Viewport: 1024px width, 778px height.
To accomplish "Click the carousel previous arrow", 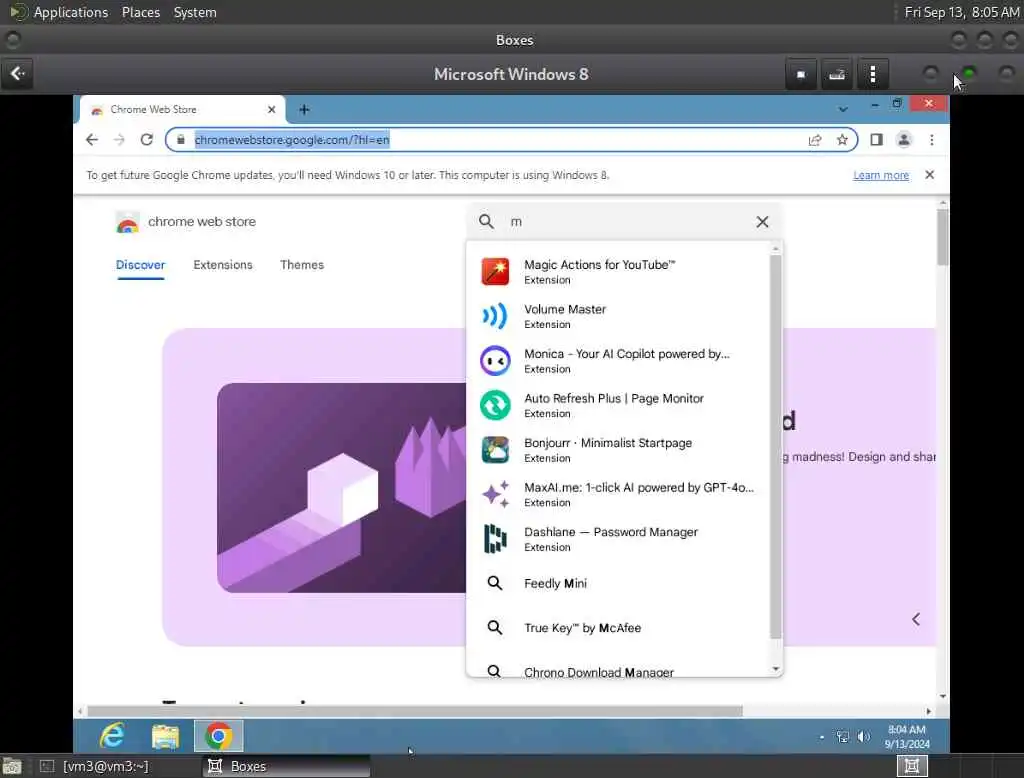I will click(916, 619).
